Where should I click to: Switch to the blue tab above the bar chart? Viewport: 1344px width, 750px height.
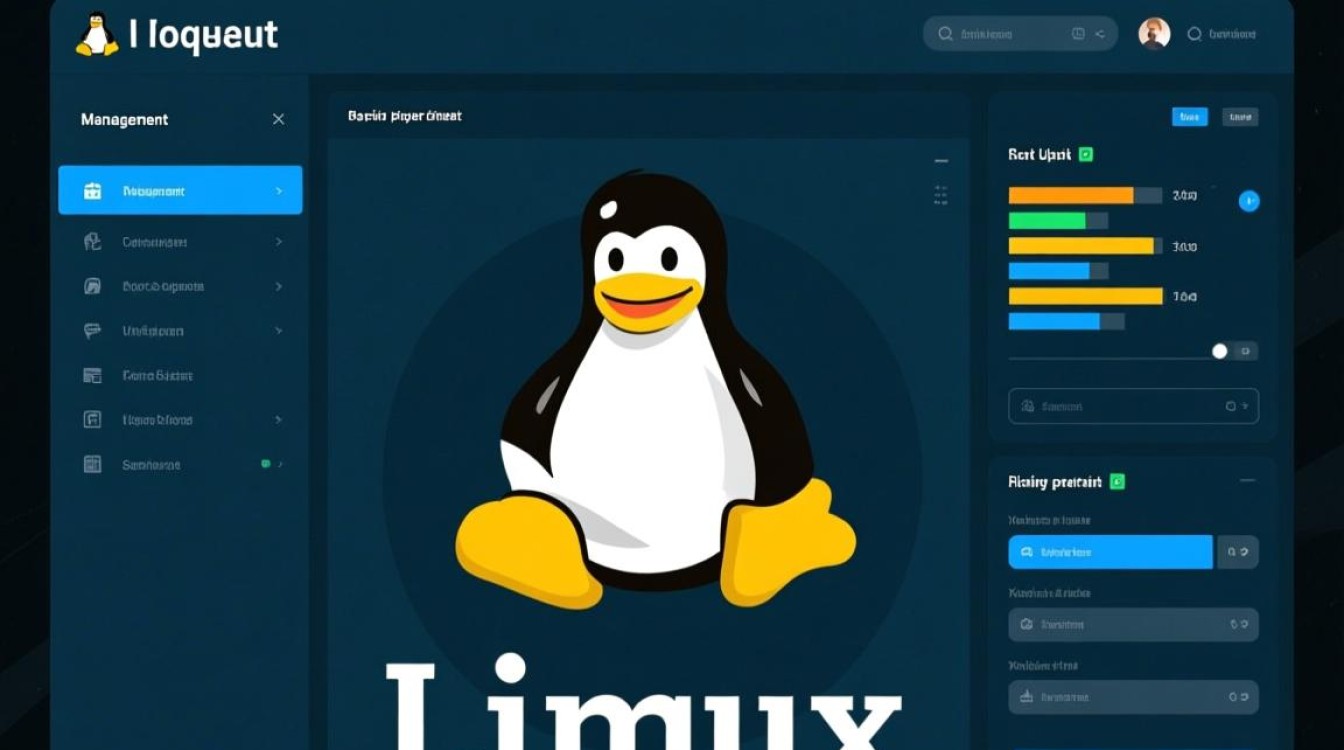click(1189, 117)
